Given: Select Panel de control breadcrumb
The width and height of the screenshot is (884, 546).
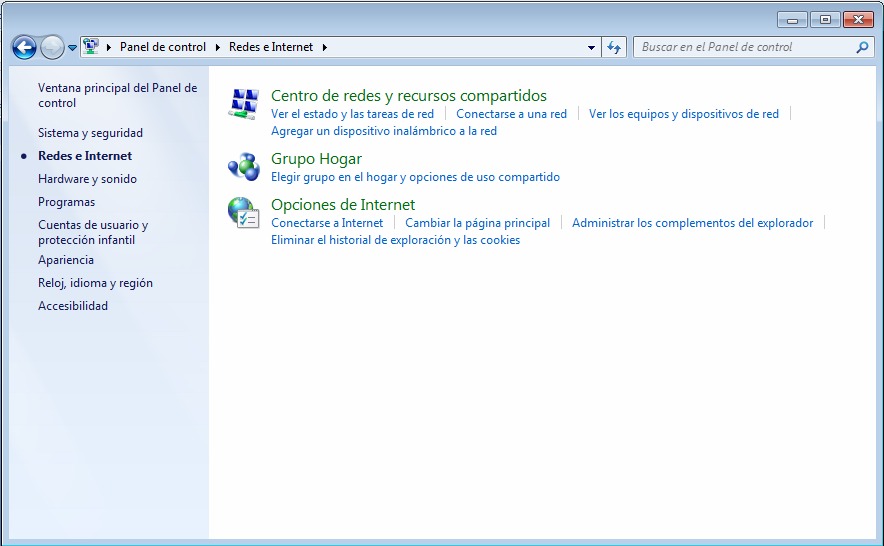Looking at the screenshot, I should pos(163,47).
